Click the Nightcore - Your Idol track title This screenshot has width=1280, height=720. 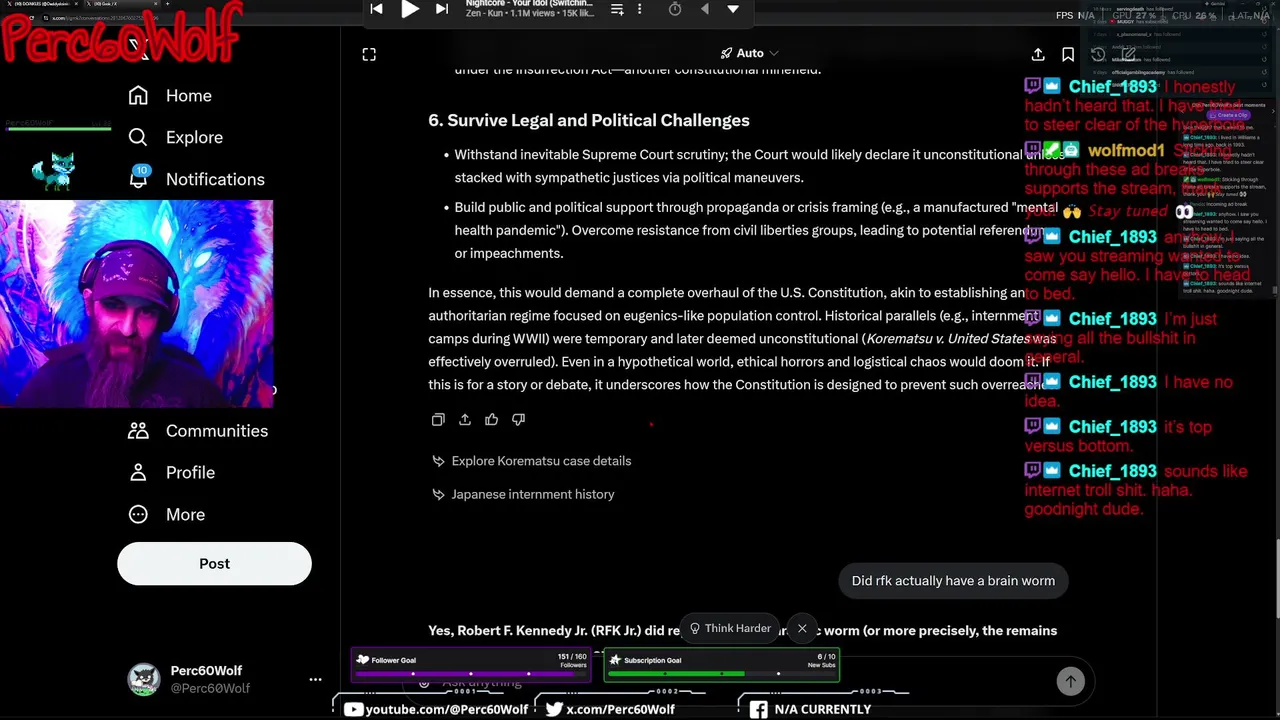(529, 4)
